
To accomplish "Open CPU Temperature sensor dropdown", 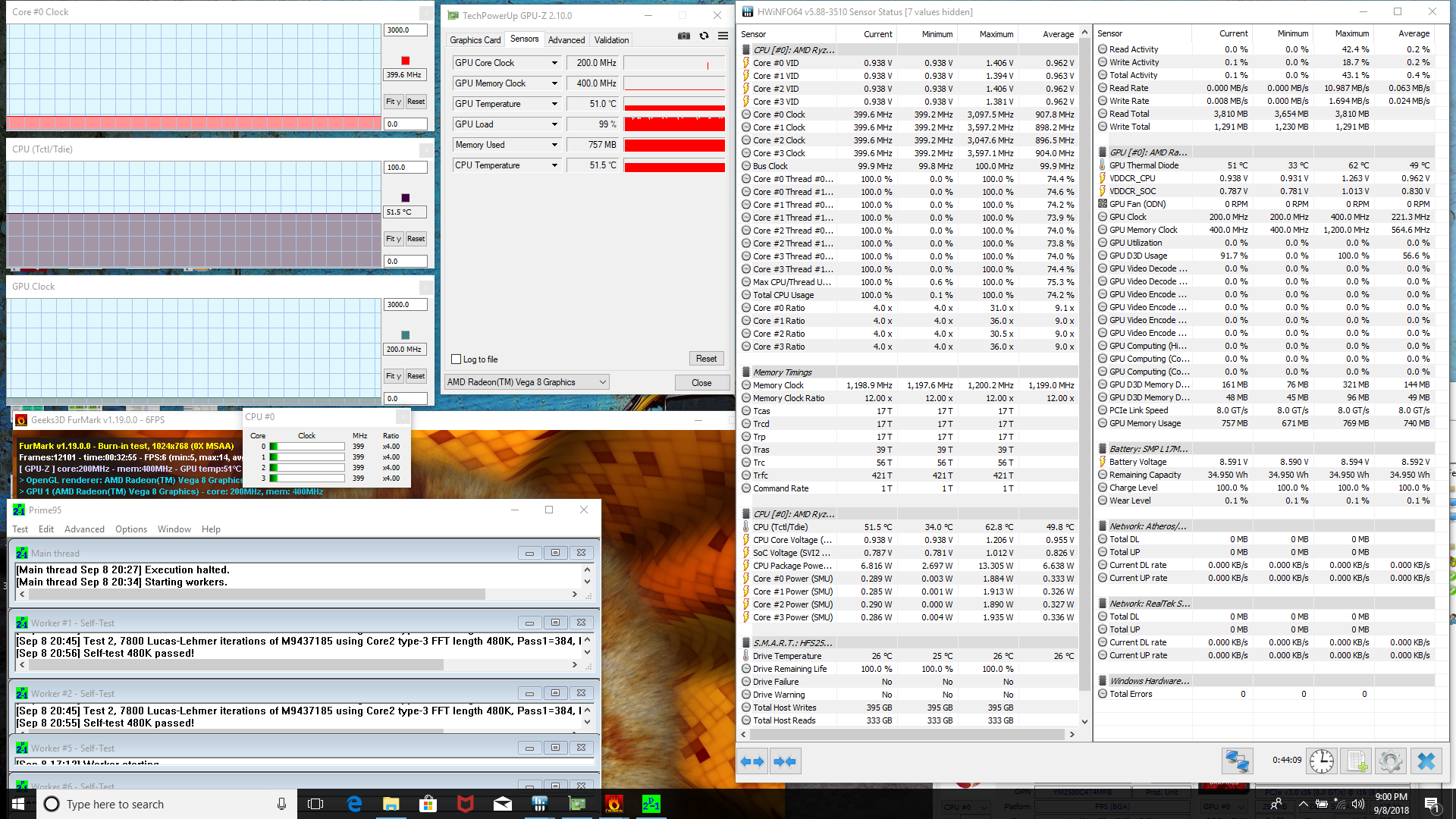I will [x=554, y=165].
